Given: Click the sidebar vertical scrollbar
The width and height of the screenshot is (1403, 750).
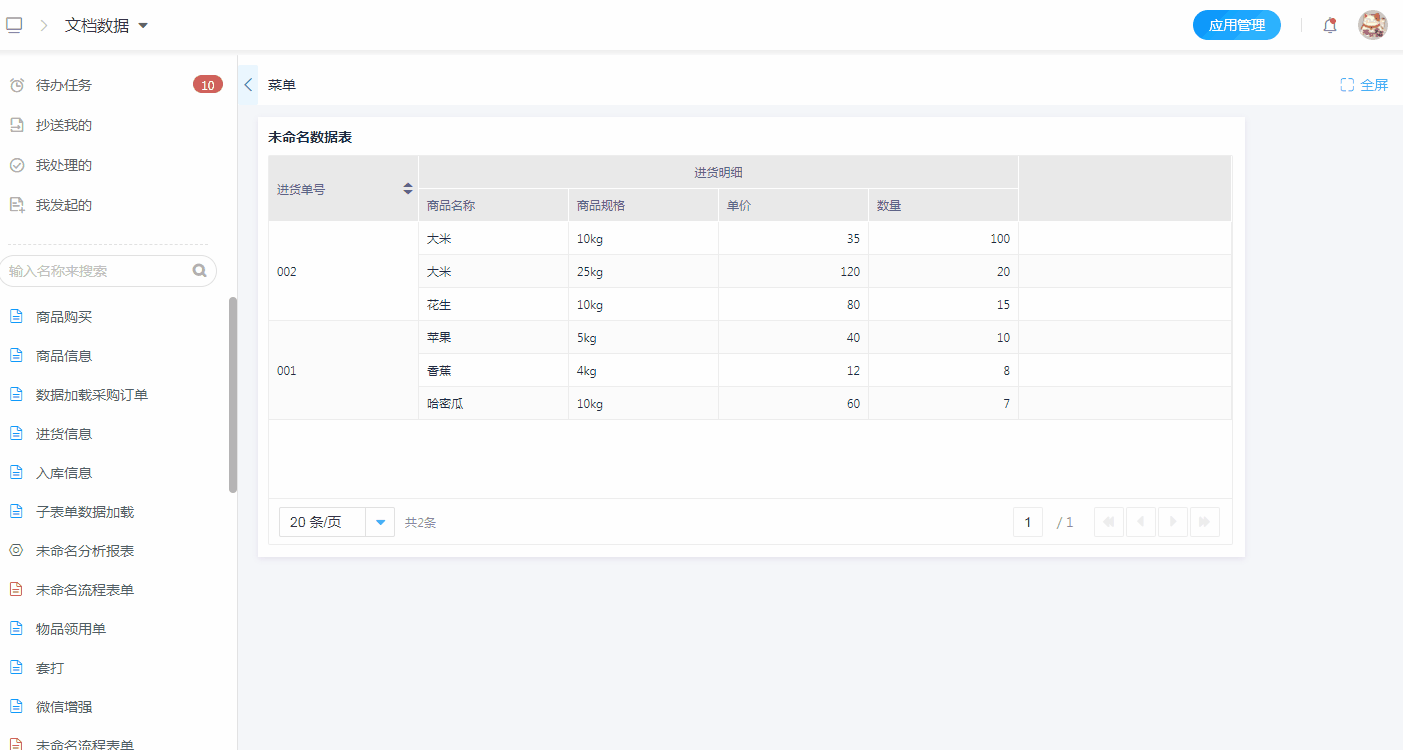Looking at the screenshot, I should click(233, 395).
